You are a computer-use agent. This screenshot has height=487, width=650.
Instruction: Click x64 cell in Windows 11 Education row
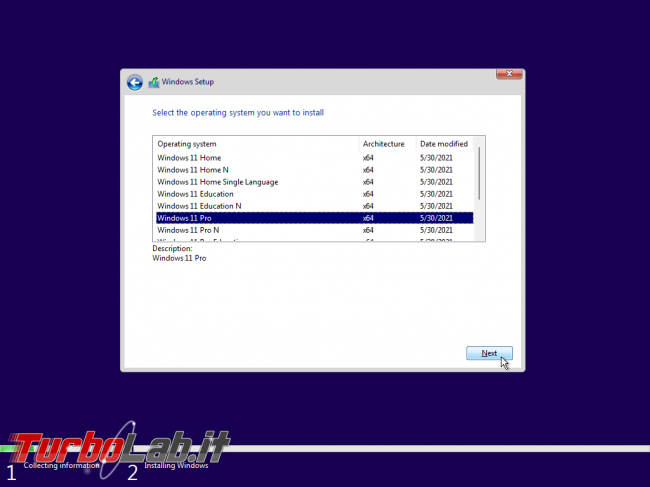pyautogui.click(x=368, y=194)
